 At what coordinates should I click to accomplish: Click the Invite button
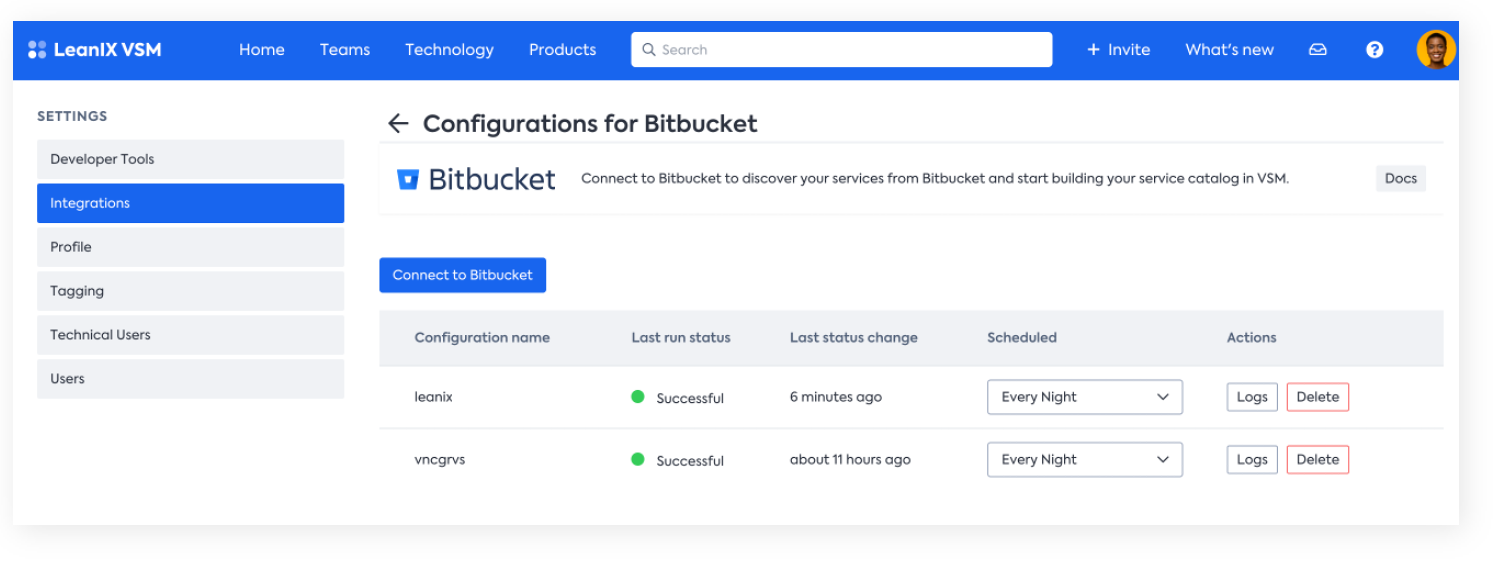pos(1118,49)
